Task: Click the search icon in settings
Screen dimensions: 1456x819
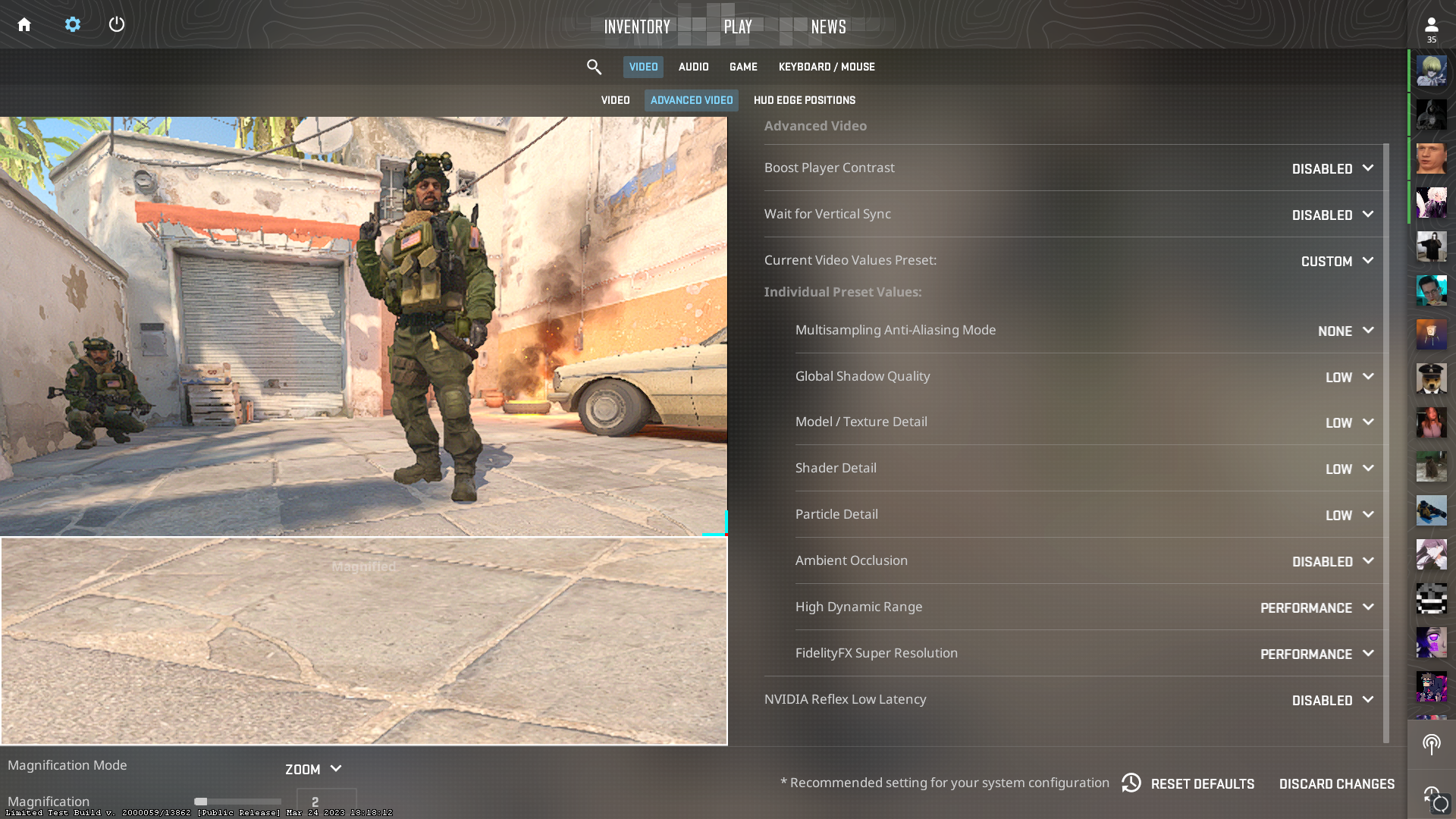Action: [x=594, y=67]
